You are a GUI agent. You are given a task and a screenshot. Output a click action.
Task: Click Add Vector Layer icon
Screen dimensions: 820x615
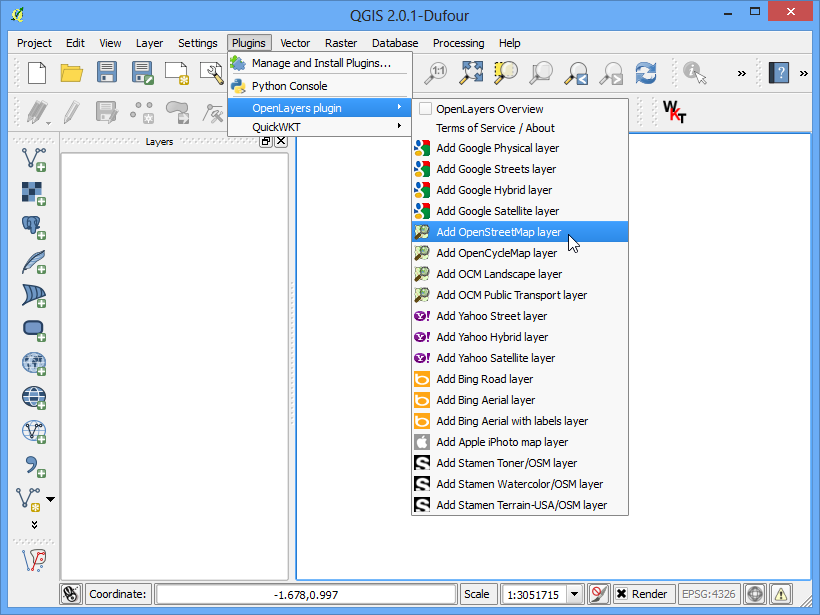tap(34, 160)
